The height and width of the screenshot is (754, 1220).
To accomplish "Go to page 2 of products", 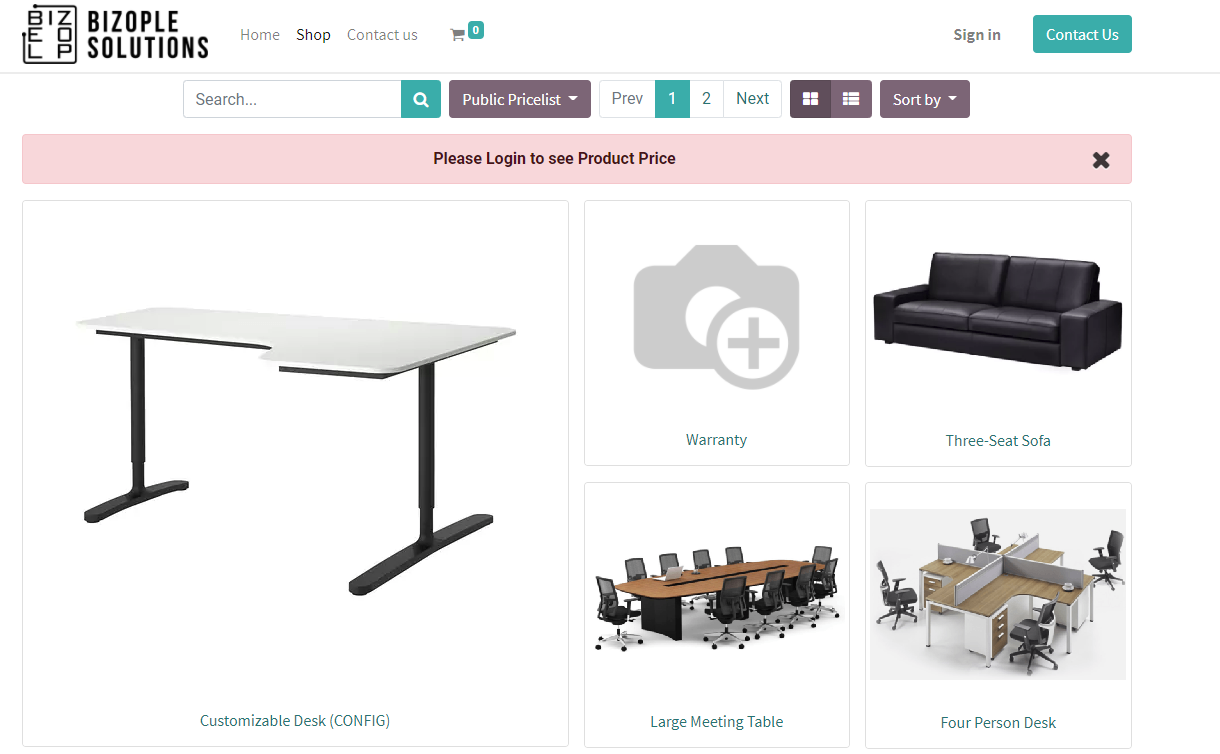I will click(x=706, y=98).
